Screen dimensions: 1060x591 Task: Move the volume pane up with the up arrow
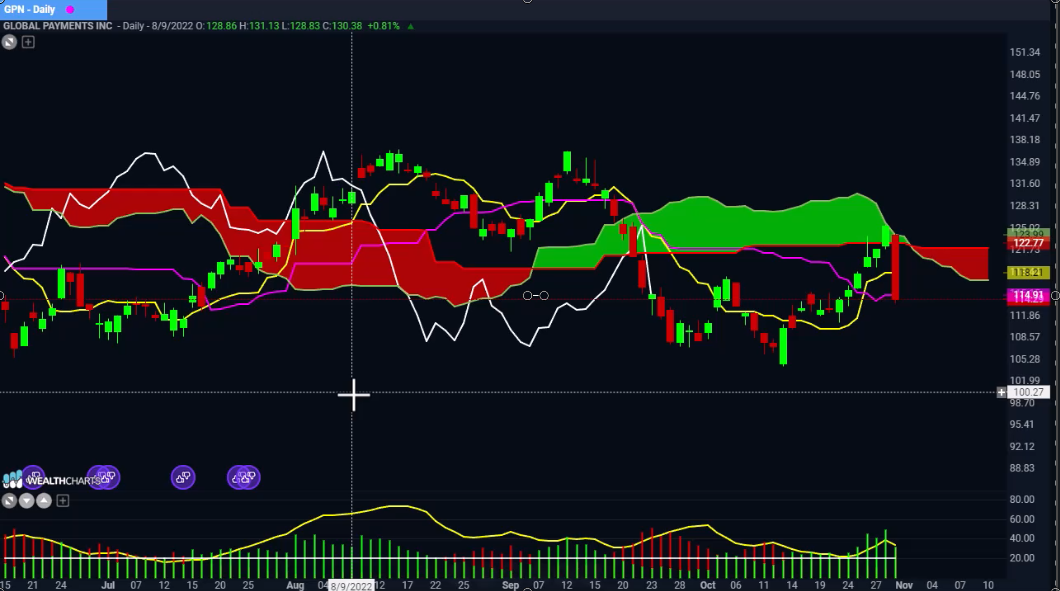click(x=43, y=500)
